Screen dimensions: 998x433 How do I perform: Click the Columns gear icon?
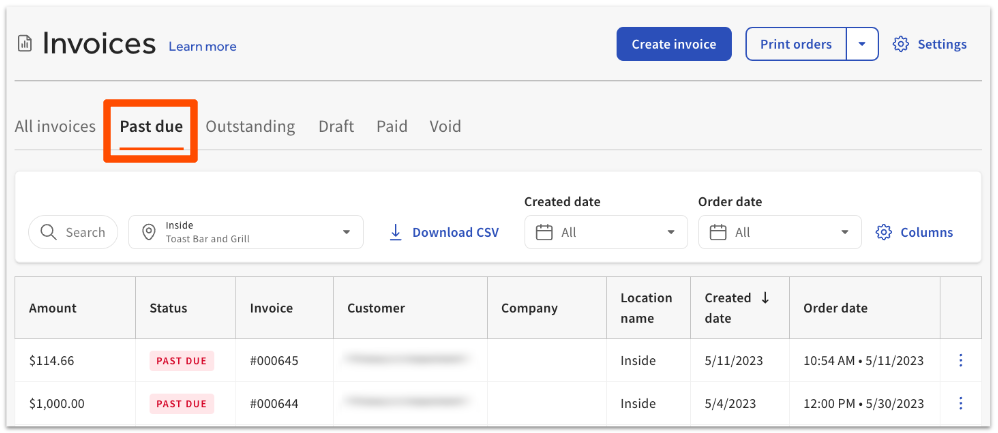tap(883, 232)
